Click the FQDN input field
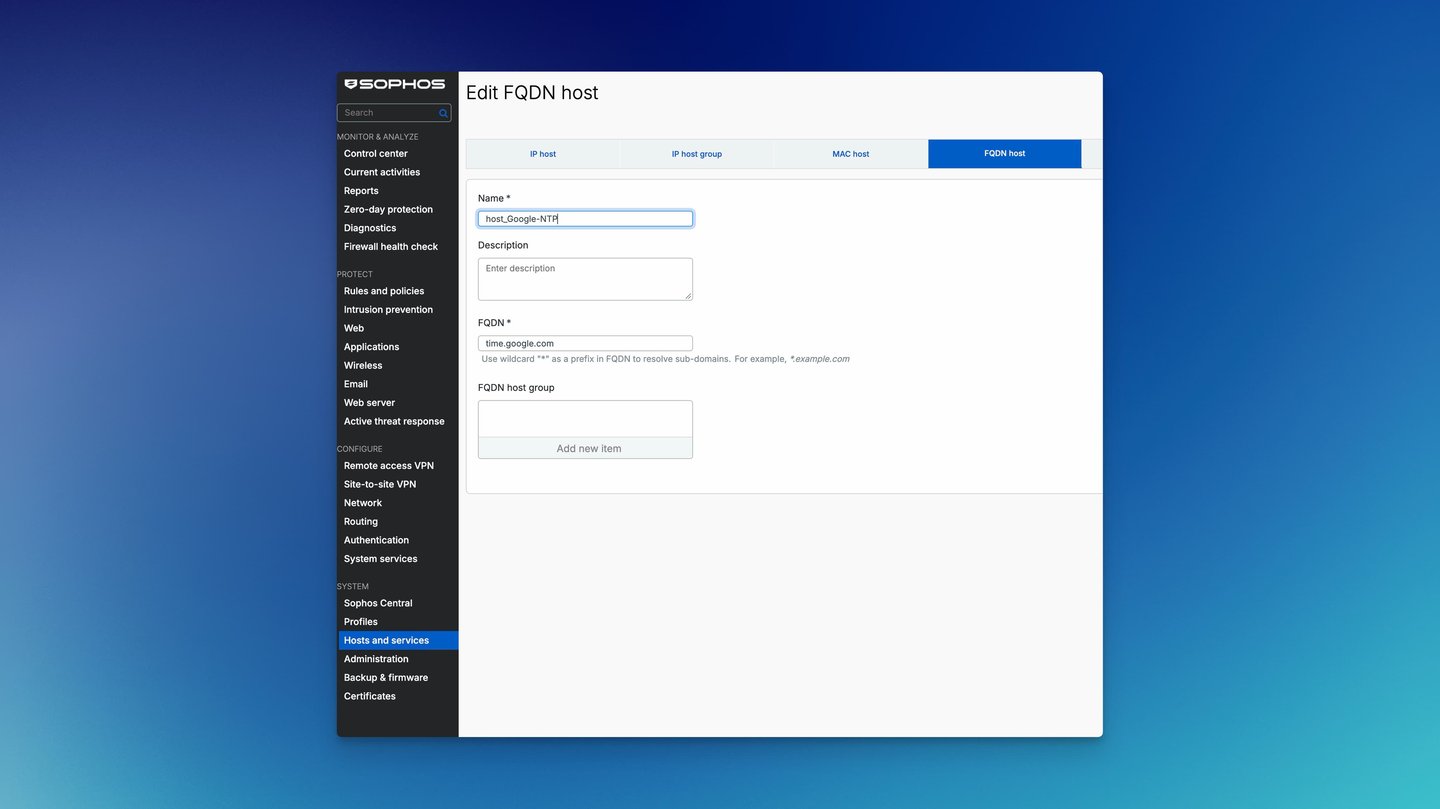This screenshot has width=1440, height=809. [585, 343]
